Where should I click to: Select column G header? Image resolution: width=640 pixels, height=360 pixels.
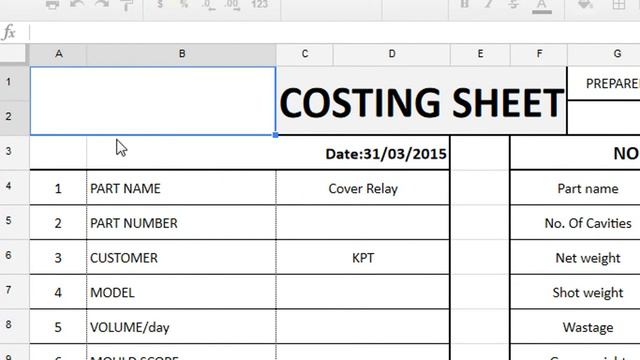tap(604, 54)
